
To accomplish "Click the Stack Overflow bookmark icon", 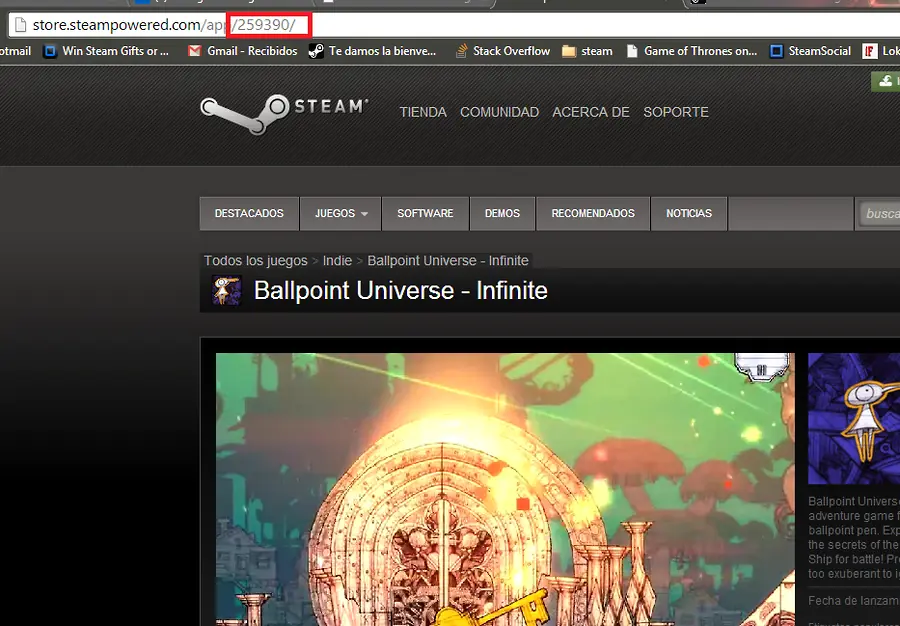I will [461, 51].
